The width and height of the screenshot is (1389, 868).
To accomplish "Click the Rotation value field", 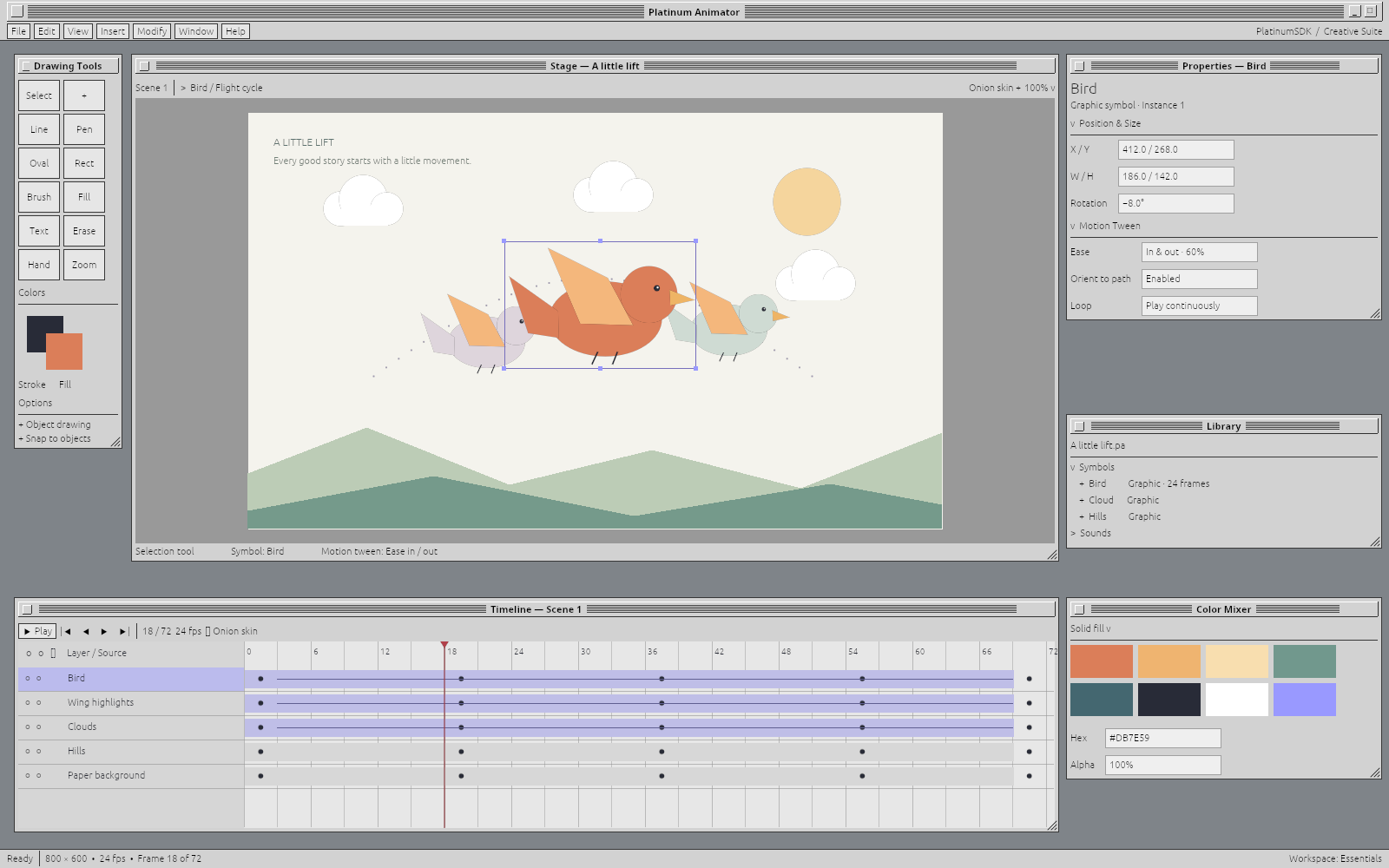I will pyautogui.click(x=1176, y=203).
